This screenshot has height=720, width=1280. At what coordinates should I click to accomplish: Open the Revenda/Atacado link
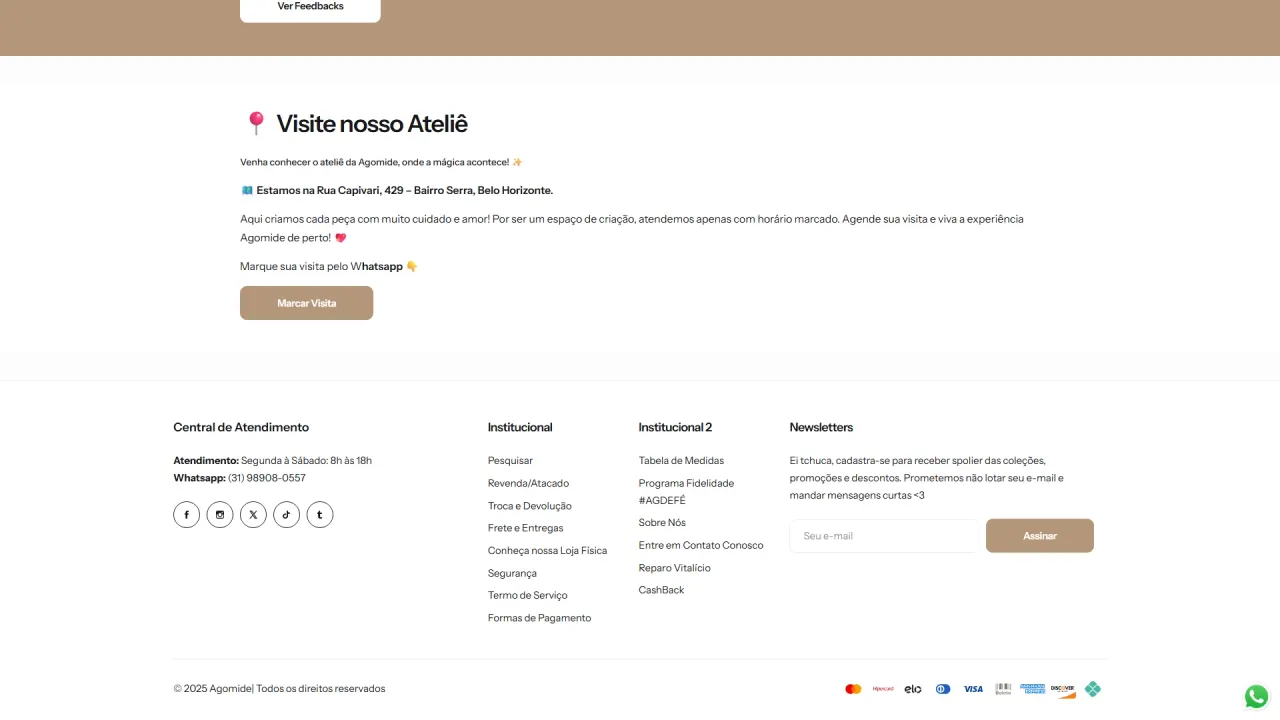528,483
